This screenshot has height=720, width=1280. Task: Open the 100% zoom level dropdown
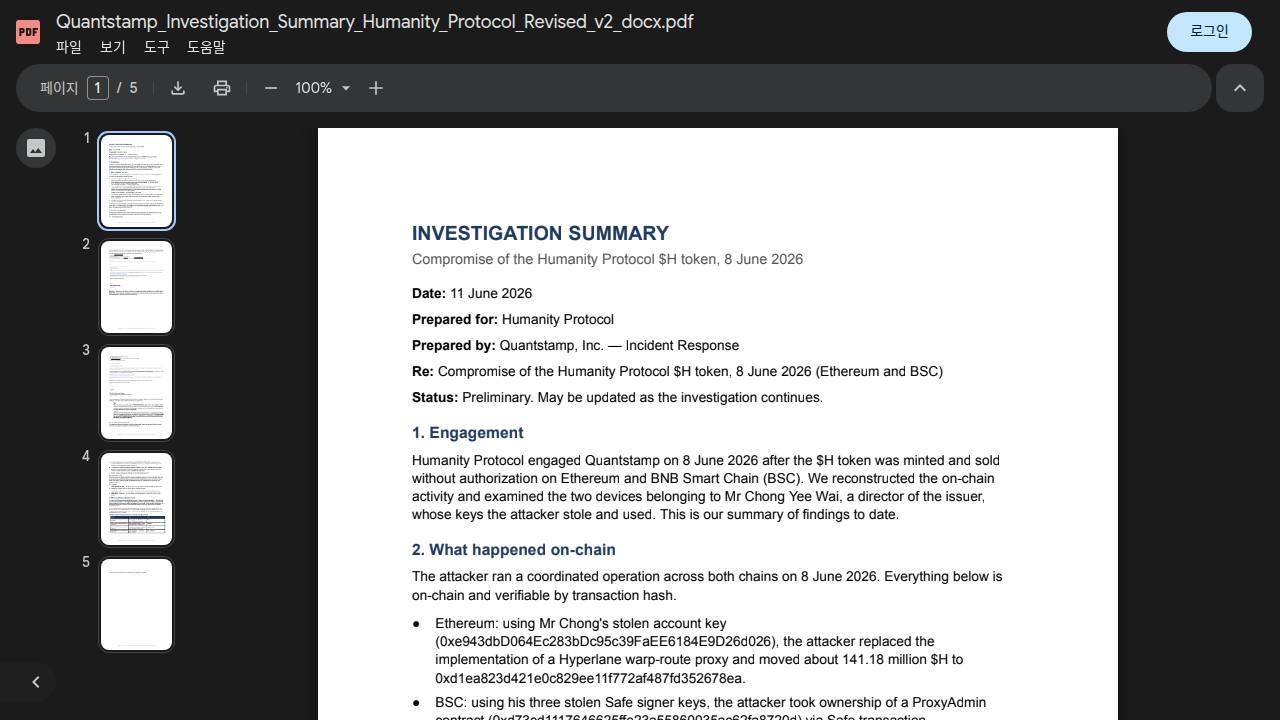[x=323, y=88]
